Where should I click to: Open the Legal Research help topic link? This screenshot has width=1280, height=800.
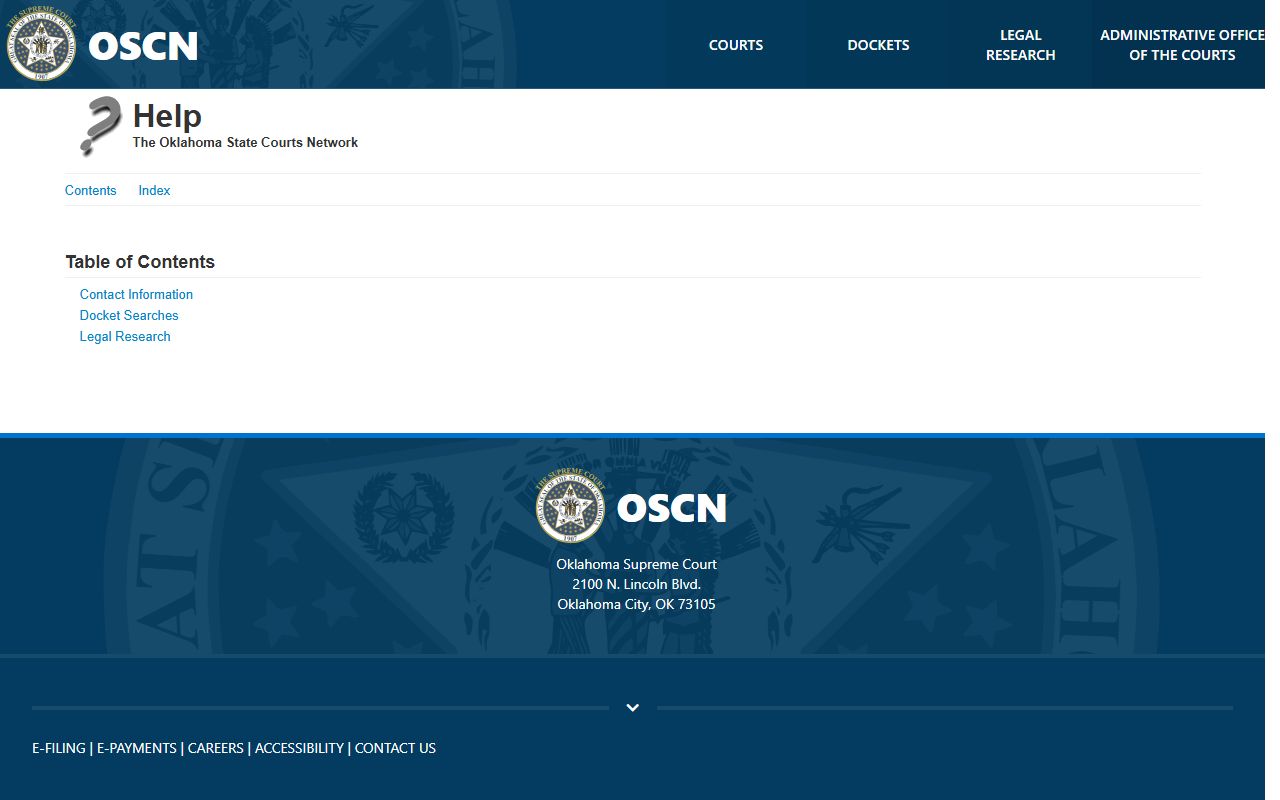coord(125,336)
